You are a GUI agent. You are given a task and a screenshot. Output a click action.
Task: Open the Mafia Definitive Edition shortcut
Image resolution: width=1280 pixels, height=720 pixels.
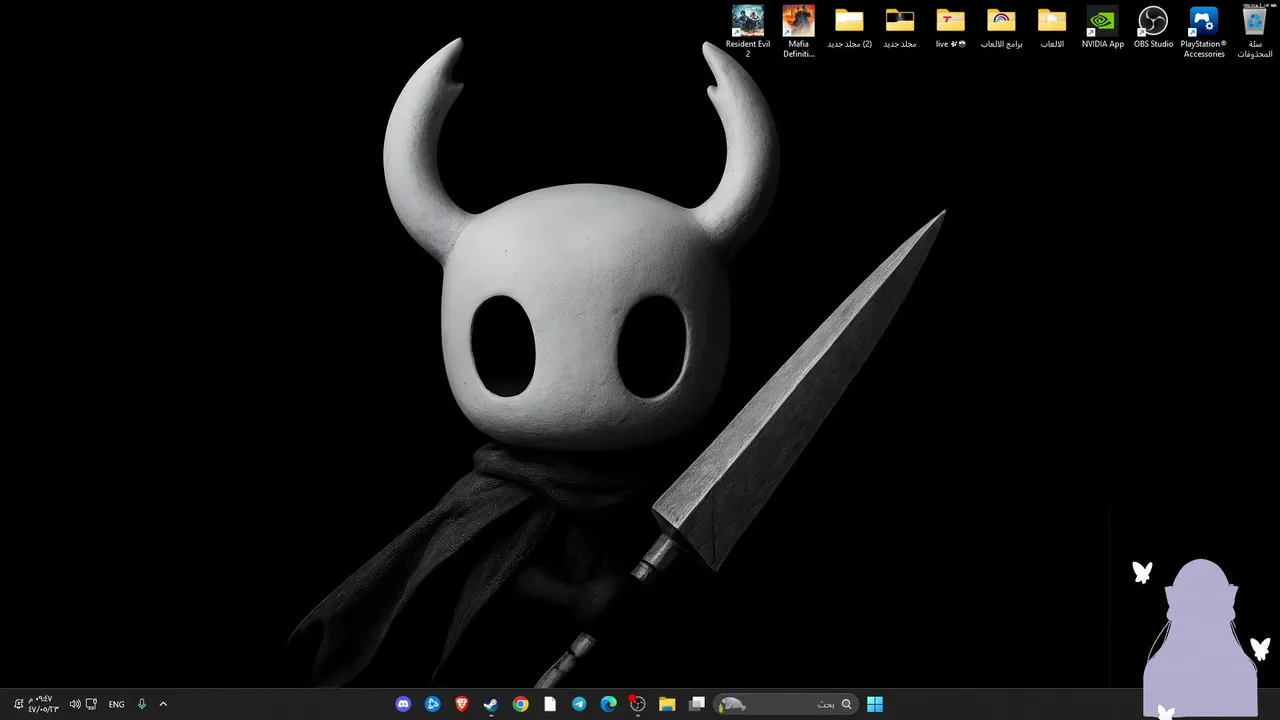point(798,31)
